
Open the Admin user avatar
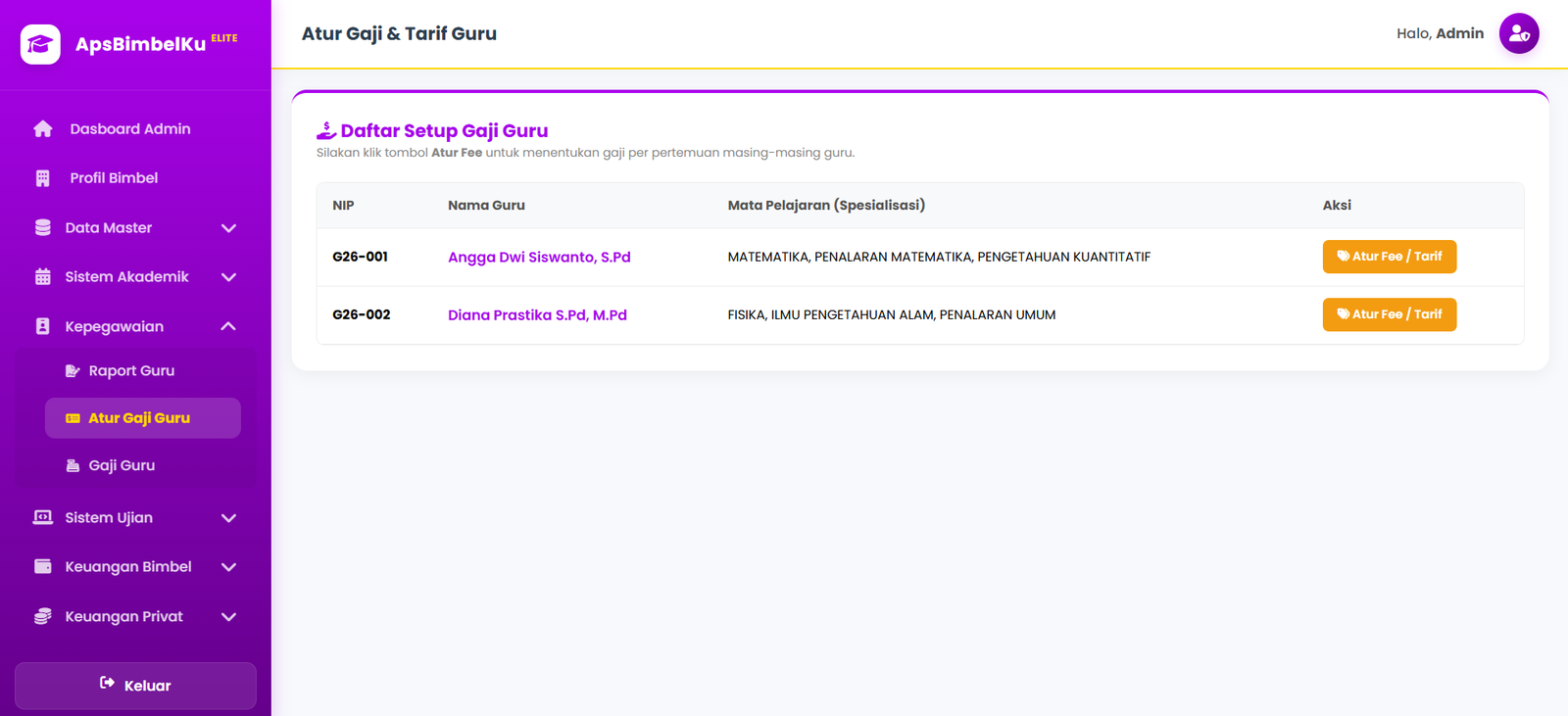point(1519,33)
